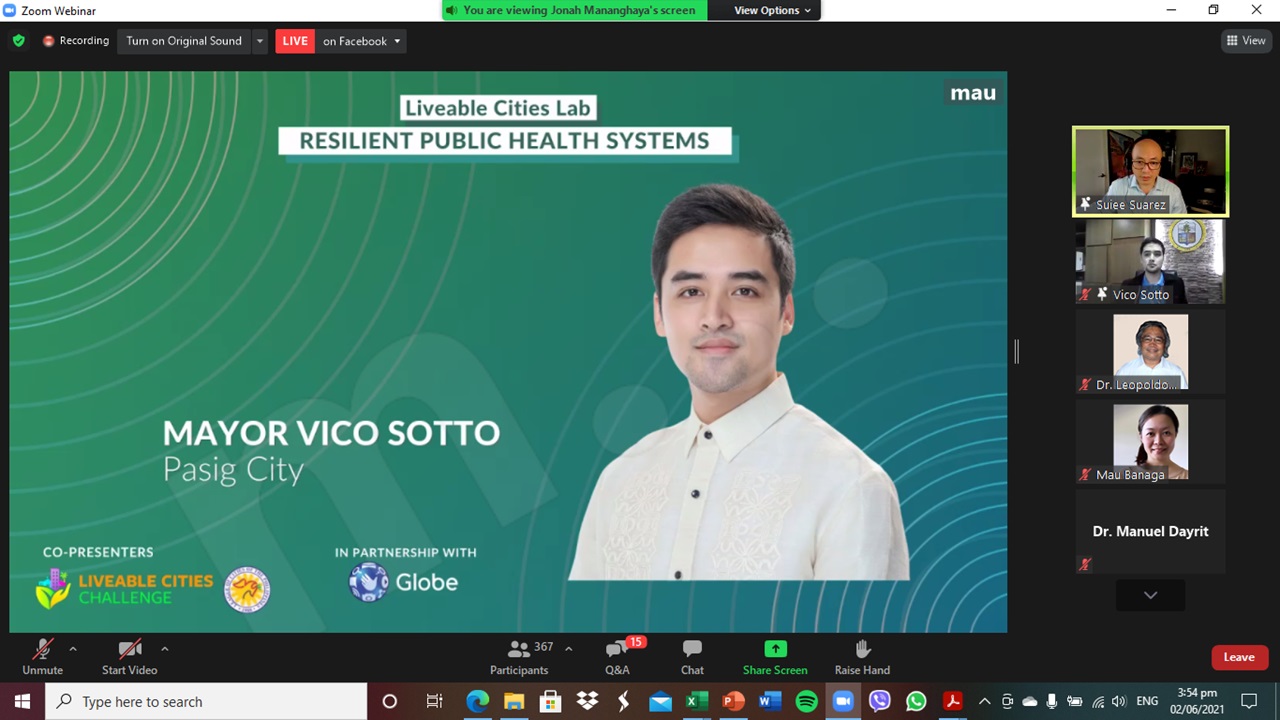
Task: Turn on Original Sound
Action: pos(184,41)
